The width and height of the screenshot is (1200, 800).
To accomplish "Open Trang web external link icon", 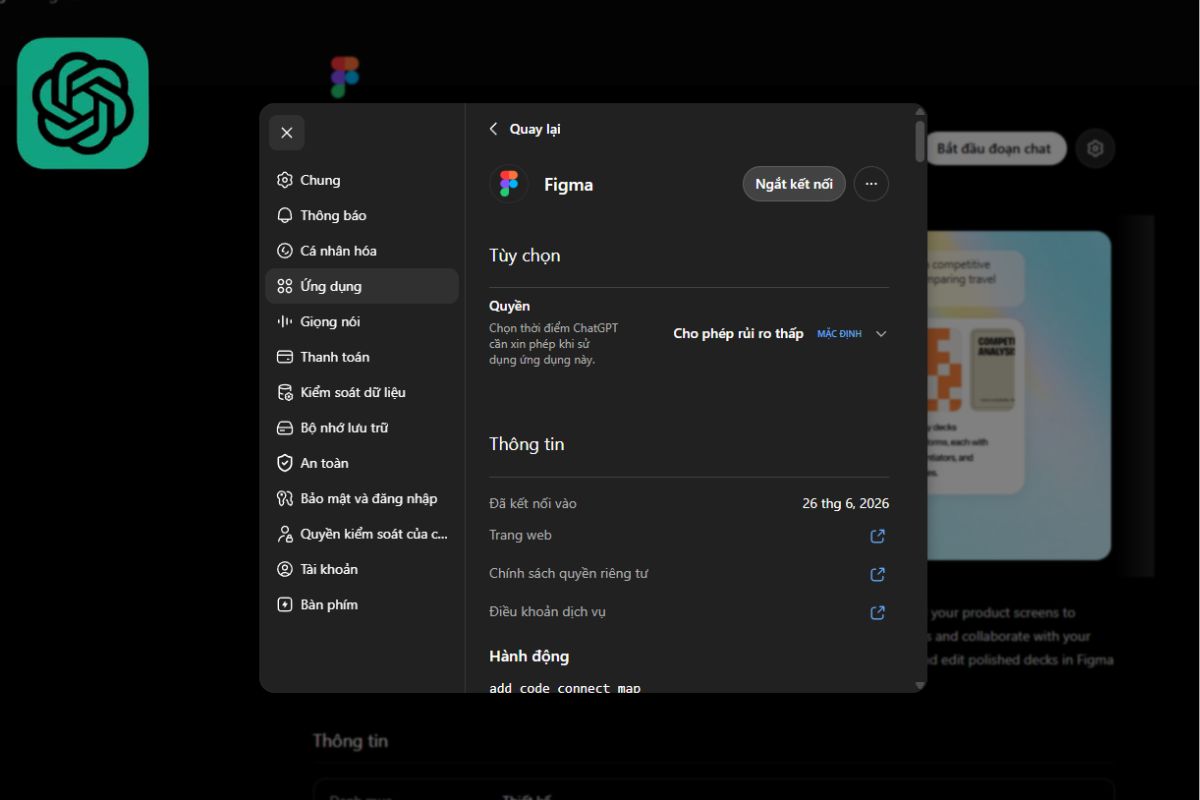I will [877, 536].
